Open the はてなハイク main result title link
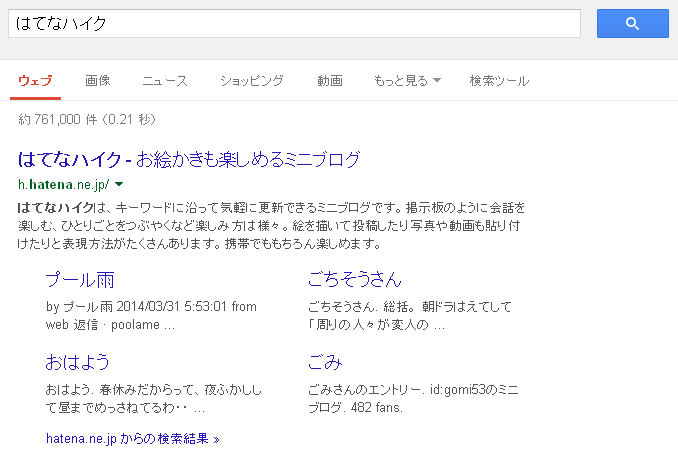 tap(189, 160)
